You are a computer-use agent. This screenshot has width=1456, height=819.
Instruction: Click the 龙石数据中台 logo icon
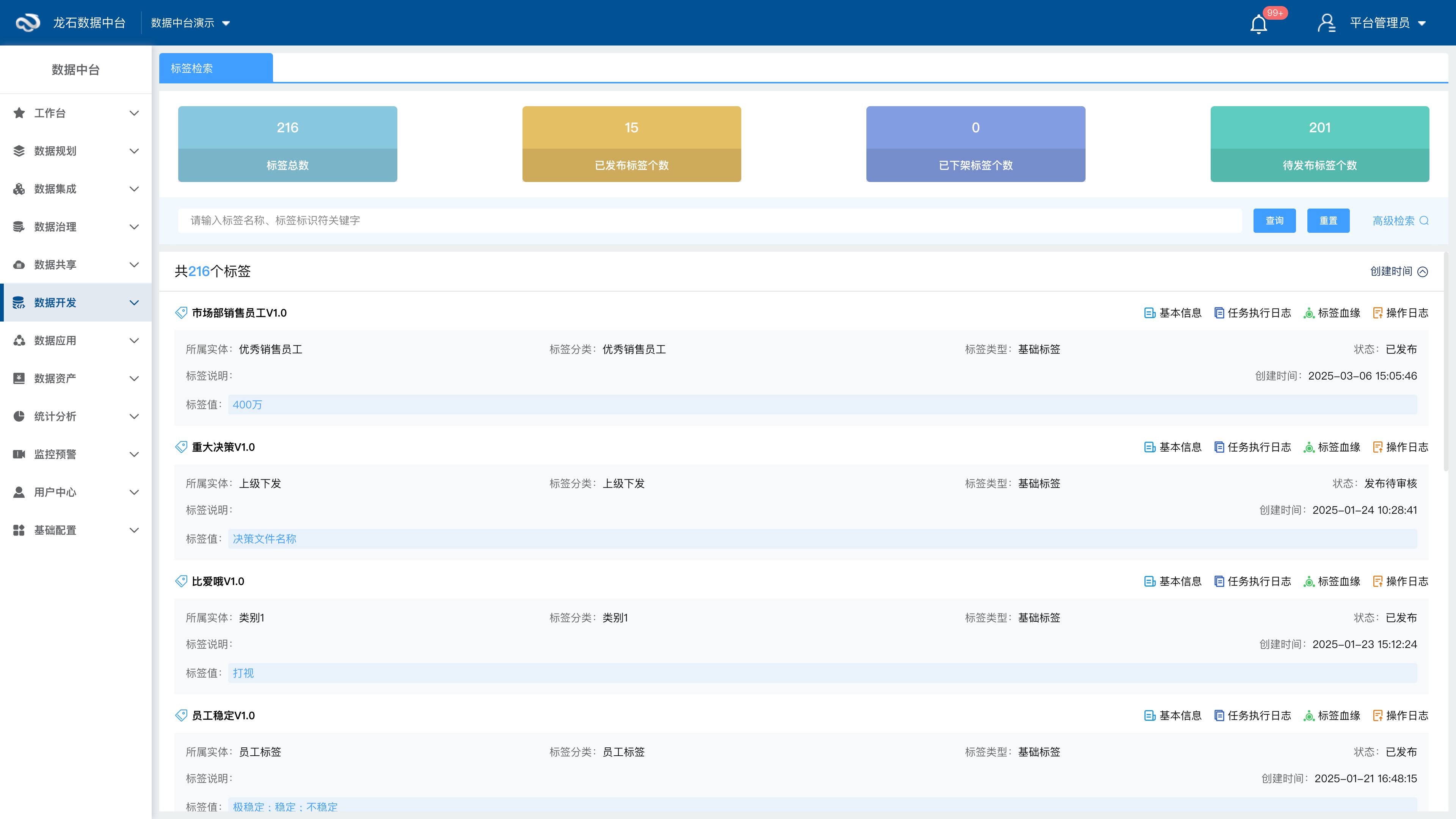tap(27, 23)
